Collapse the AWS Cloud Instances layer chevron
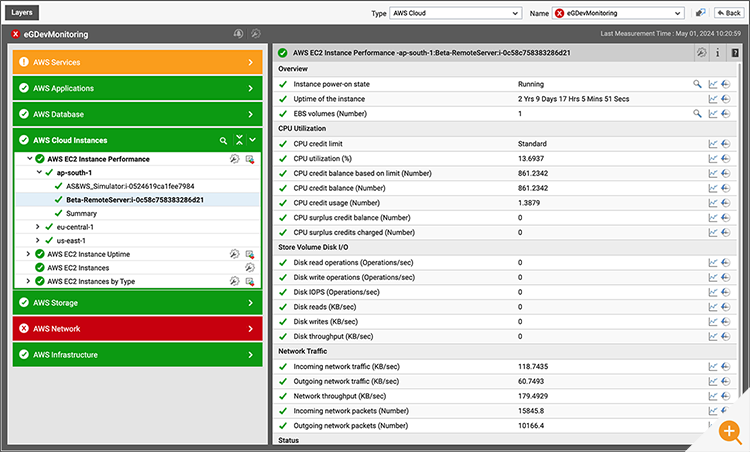 tap(253, 140)
